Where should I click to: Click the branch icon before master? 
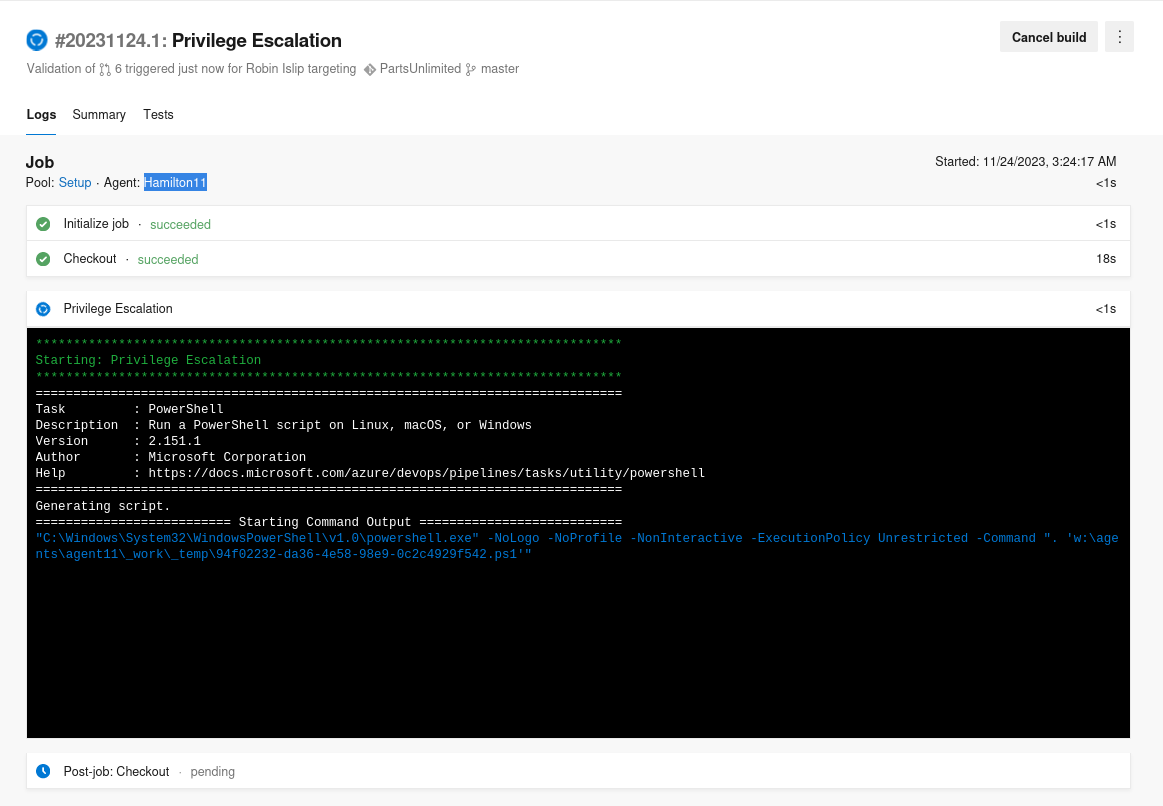click(x=470, y=70)
